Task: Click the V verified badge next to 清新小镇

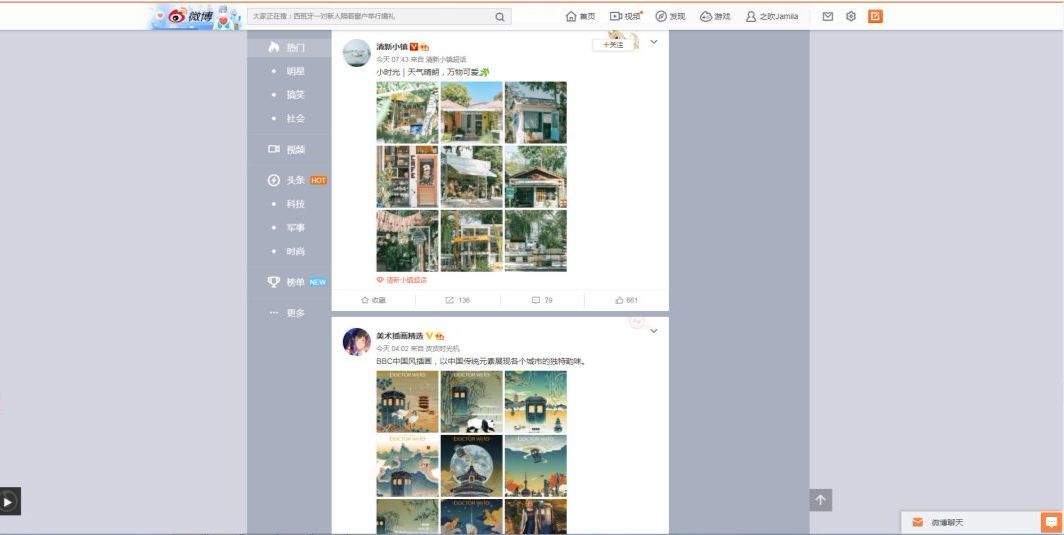Action: pyautogui.click(x=413, y=47)
